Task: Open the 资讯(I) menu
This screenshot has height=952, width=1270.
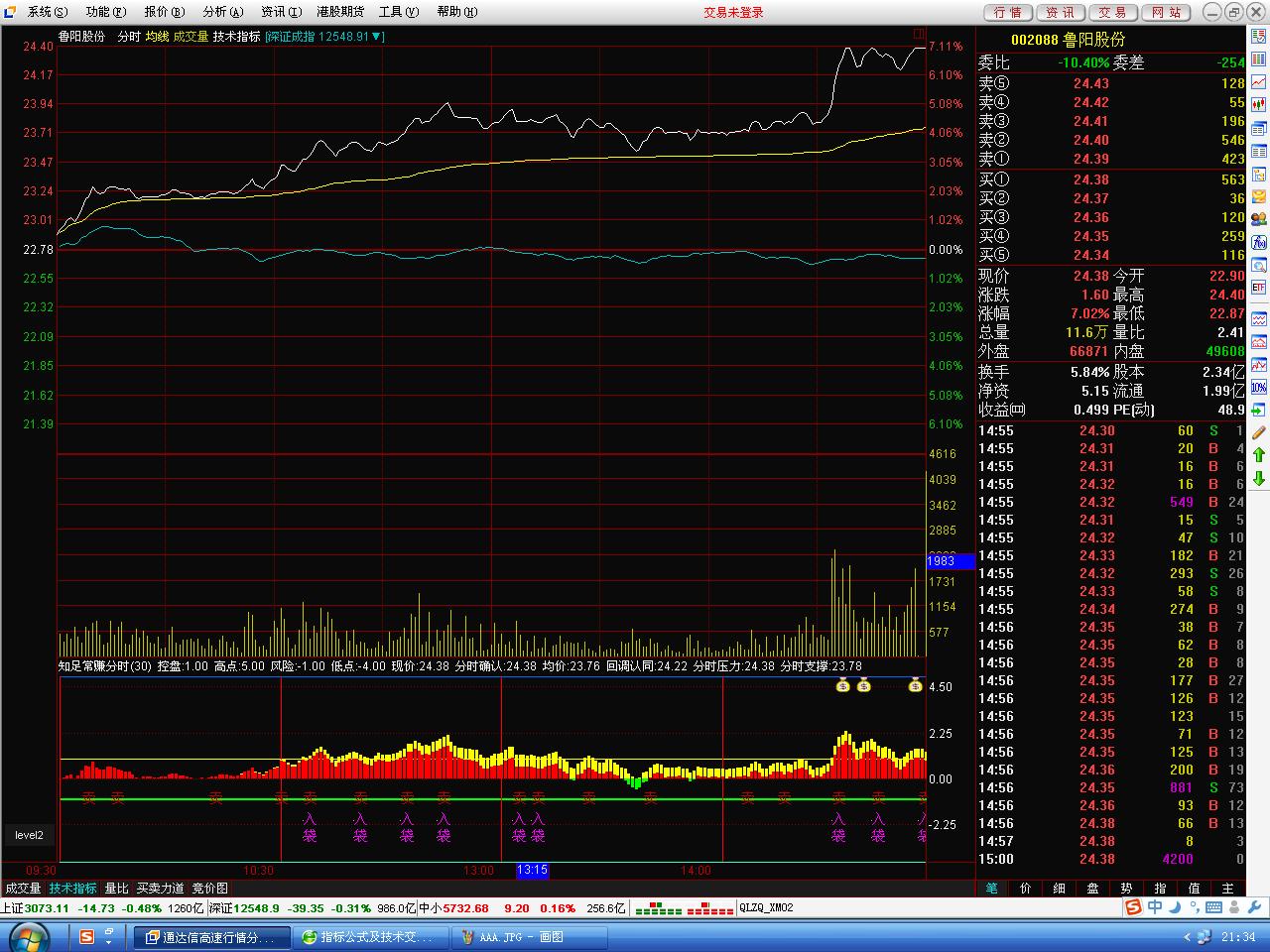Action: point(281,12)
